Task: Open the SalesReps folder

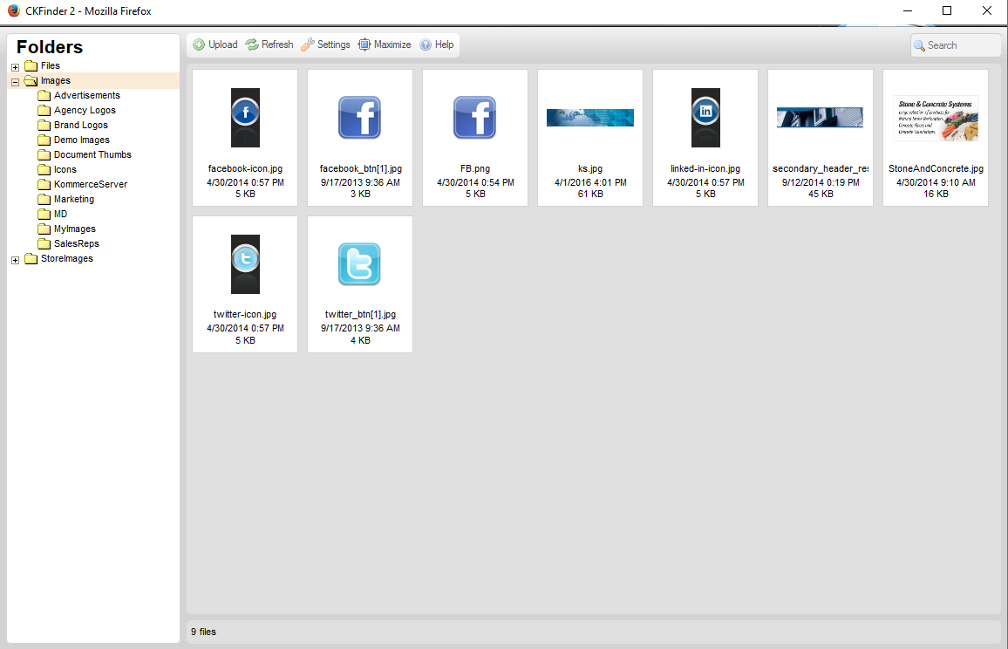Action: pyautogui.click(x=76, y=243)
